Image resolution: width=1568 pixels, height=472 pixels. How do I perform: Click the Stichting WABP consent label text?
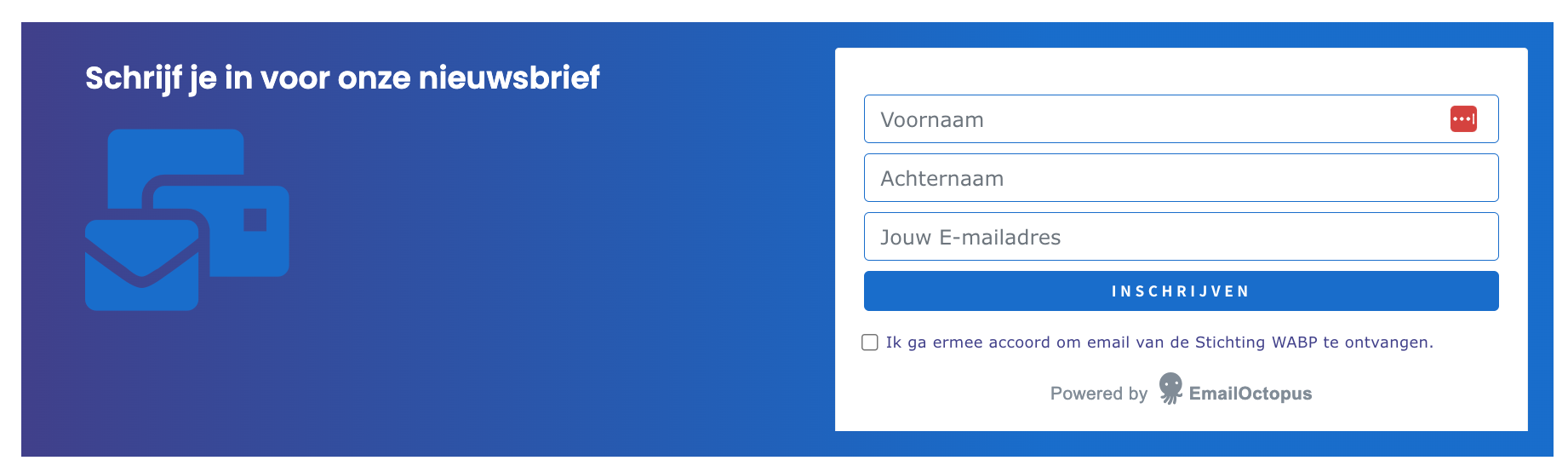(x=1159, y=342)
